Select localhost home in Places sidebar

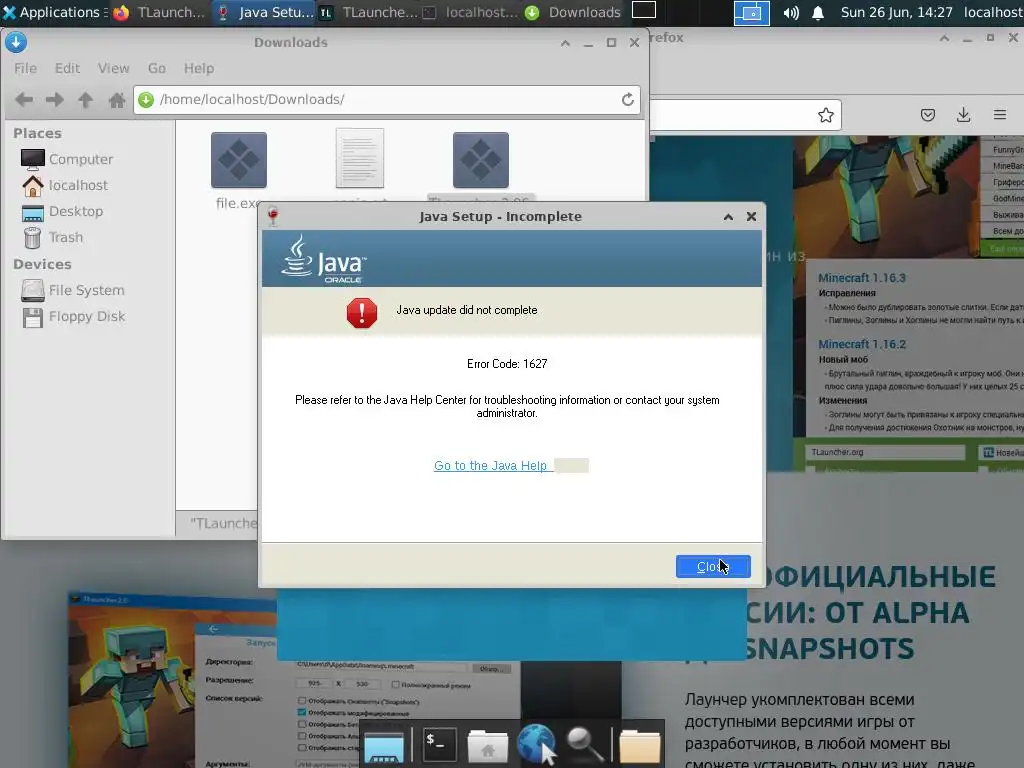click(64, 185)
